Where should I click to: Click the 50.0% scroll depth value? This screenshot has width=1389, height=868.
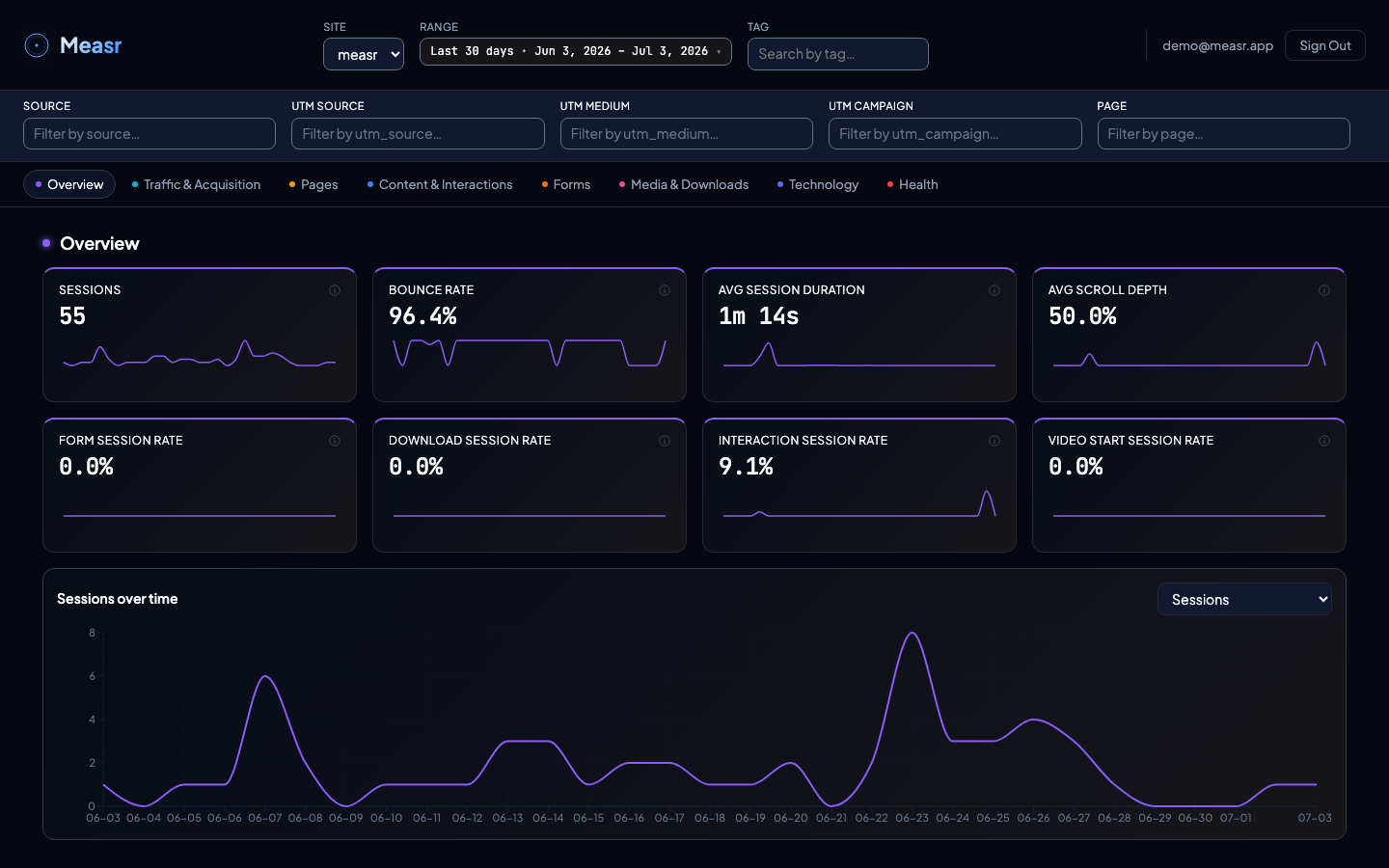(1082, 316)
